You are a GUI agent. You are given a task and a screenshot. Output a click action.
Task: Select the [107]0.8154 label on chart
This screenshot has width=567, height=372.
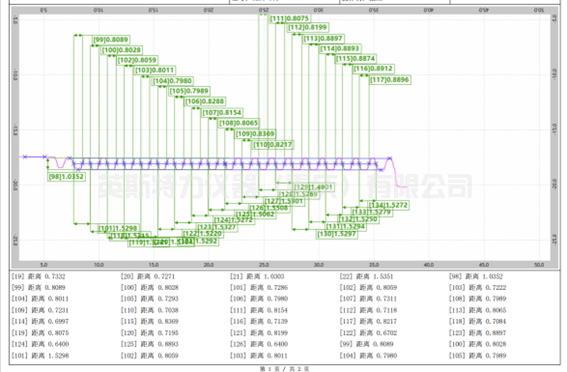tap(222, 113)
